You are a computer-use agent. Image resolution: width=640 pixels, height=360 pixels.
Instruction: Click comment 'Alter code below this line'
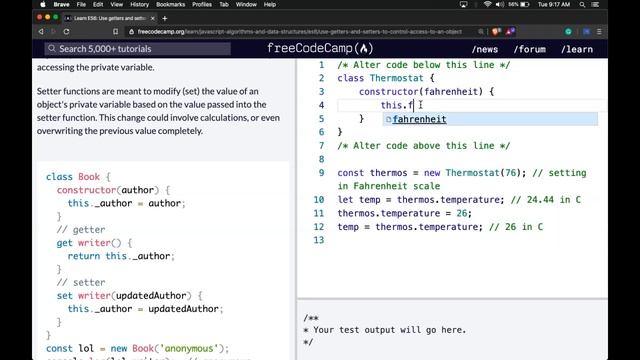click(x=424, y=65)
